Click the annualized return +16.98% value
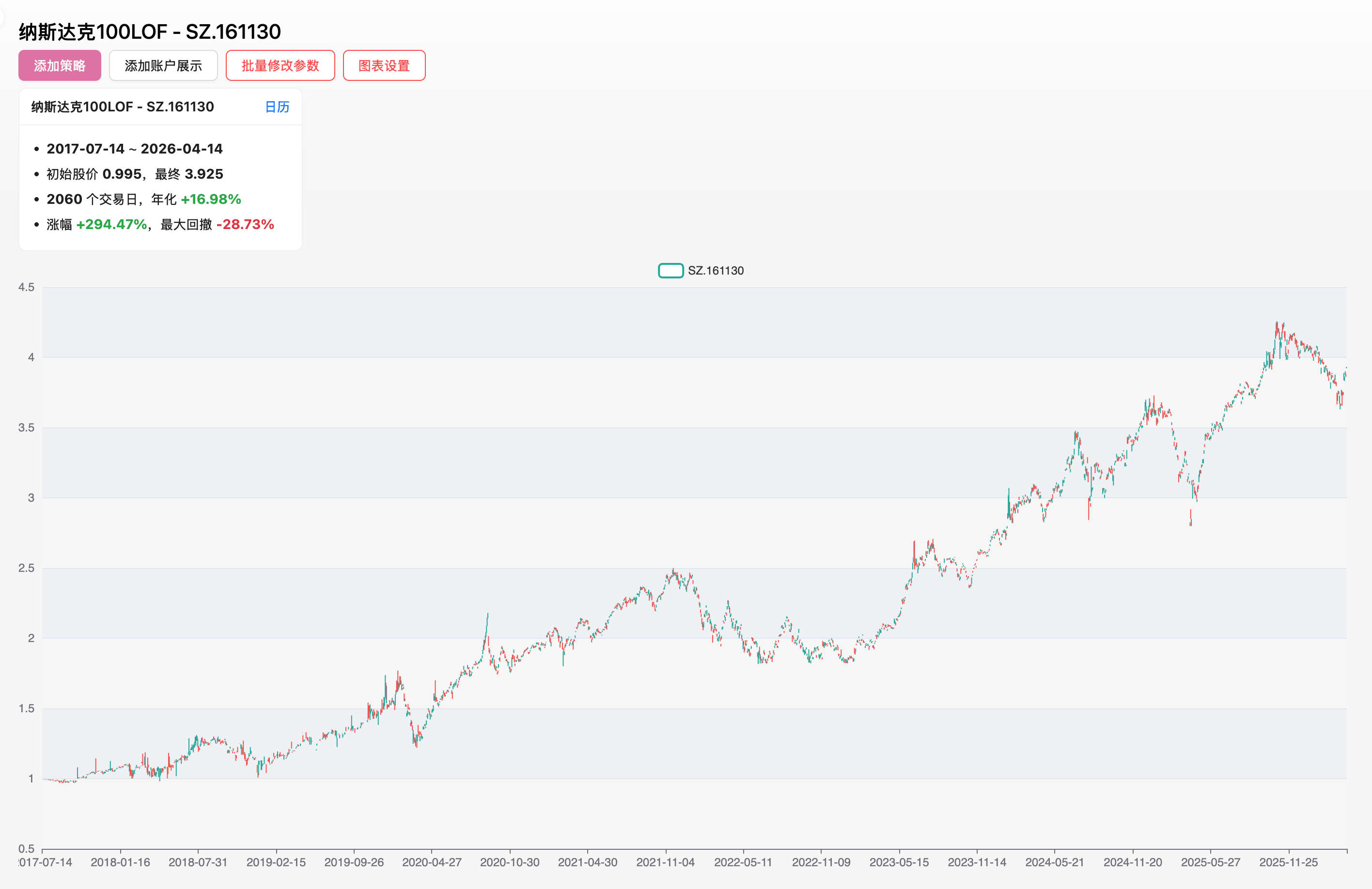The image size is (1372, 889). click(x=211, y=199)
